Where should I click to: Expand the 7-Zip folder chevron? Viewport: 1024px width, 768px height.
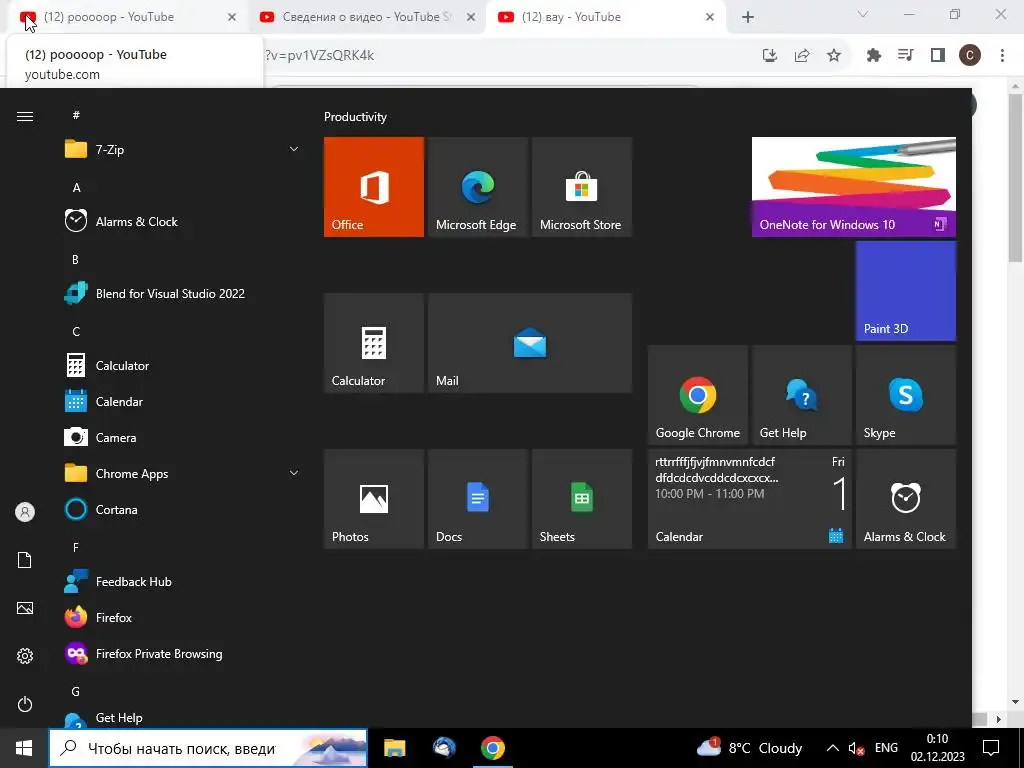click(x=294, y=150)
